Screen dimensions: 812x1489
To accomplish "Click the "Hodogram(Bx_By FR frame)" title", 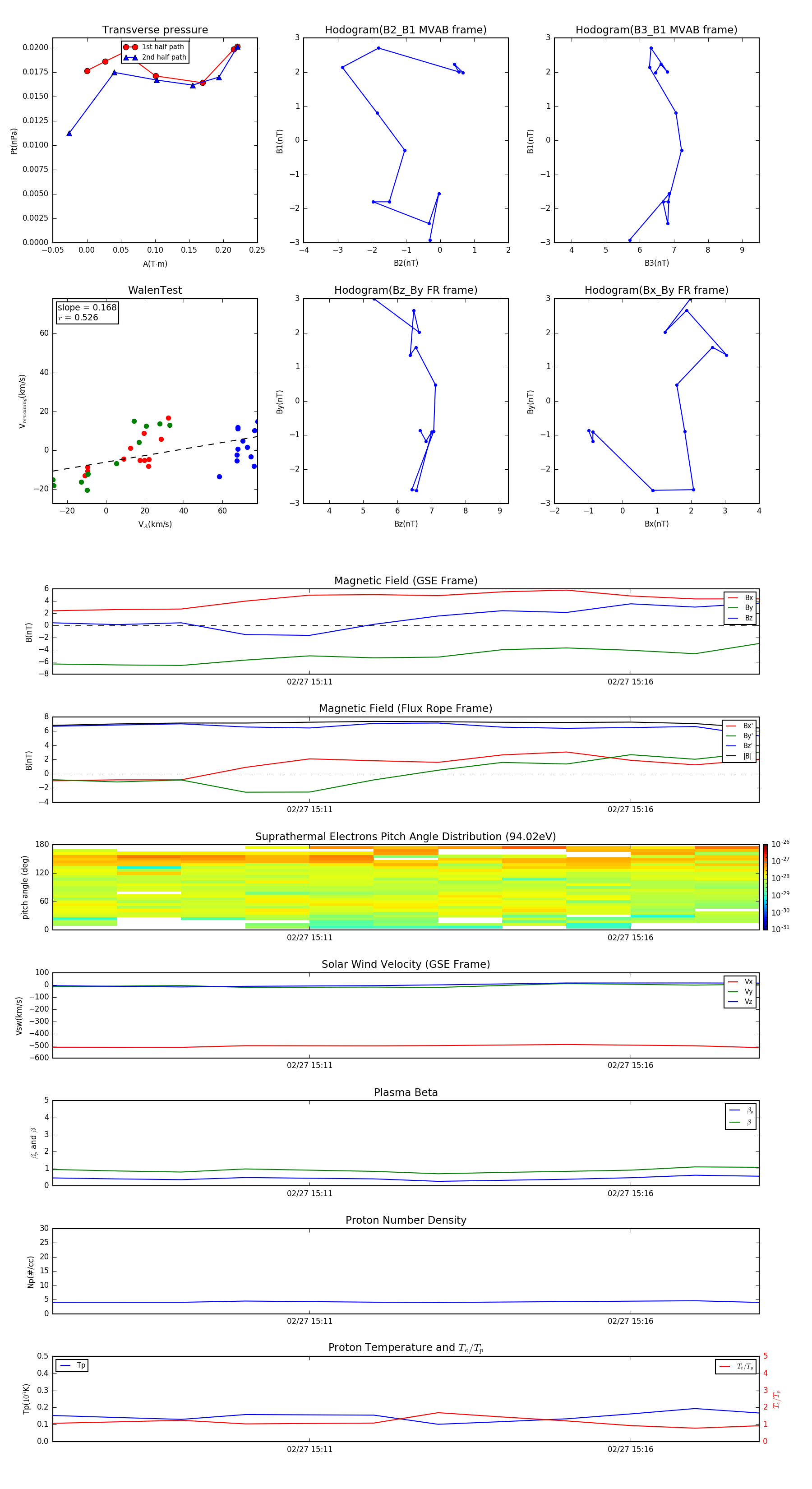I will tap(656, 290).
